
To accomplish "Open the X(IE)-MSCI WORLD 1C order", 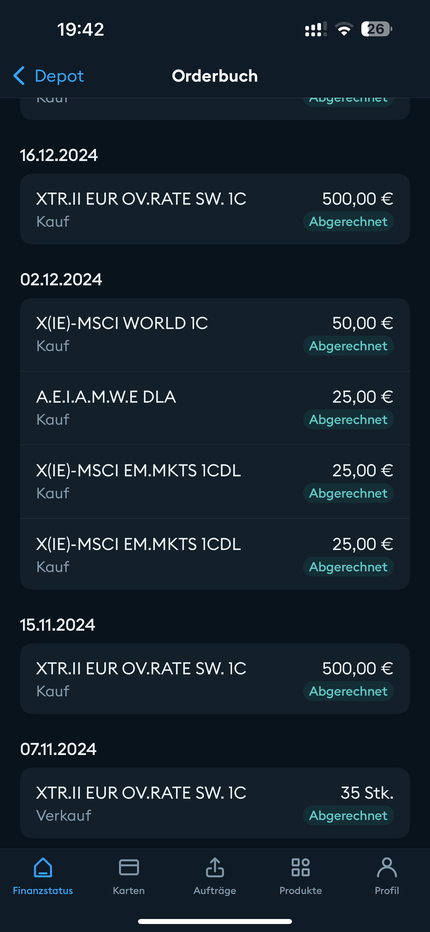I will pyautogui.click(x=215, y=335).
